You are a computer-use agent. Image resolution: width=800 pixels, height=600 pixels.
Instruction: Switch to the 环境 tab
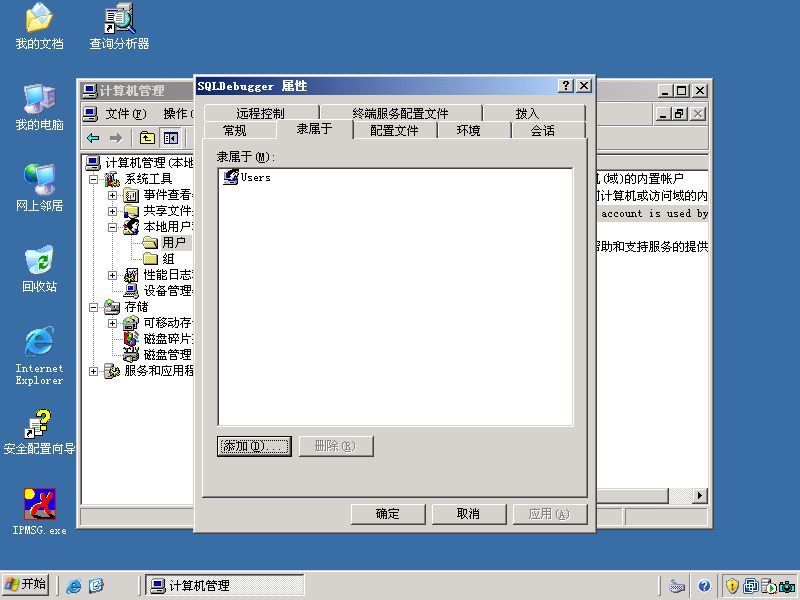[x=469, y=131]
